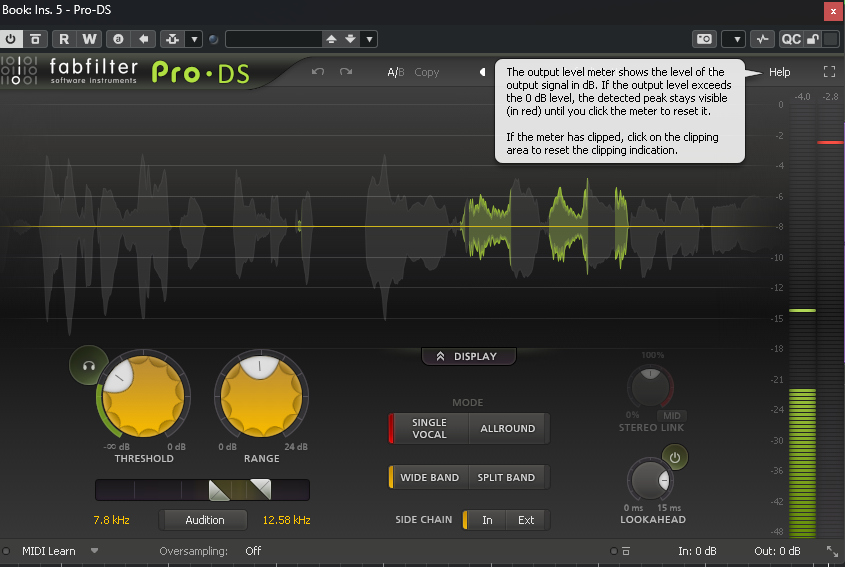Toggle A/B state switch
This screenshot has height=567, width=845.
click(396, 72)
